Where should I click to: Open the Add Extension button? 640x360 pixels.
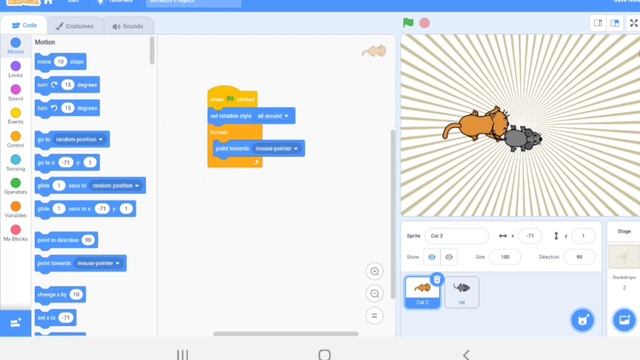click(x=16, y=323)
